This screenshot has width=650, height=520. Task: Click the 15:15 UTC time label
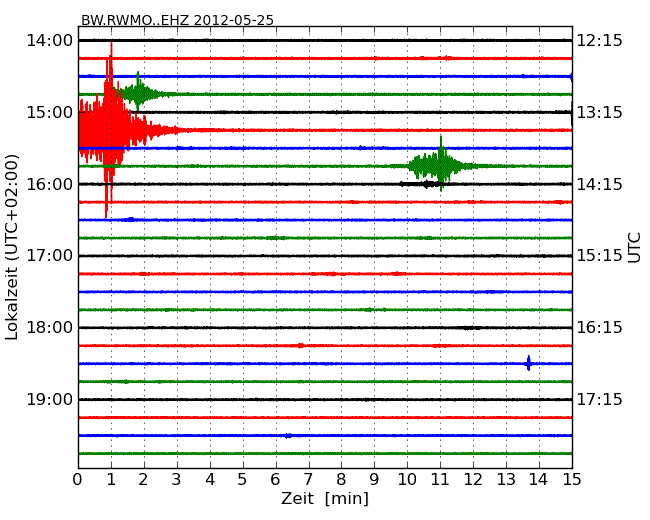(x=600, y=256)
